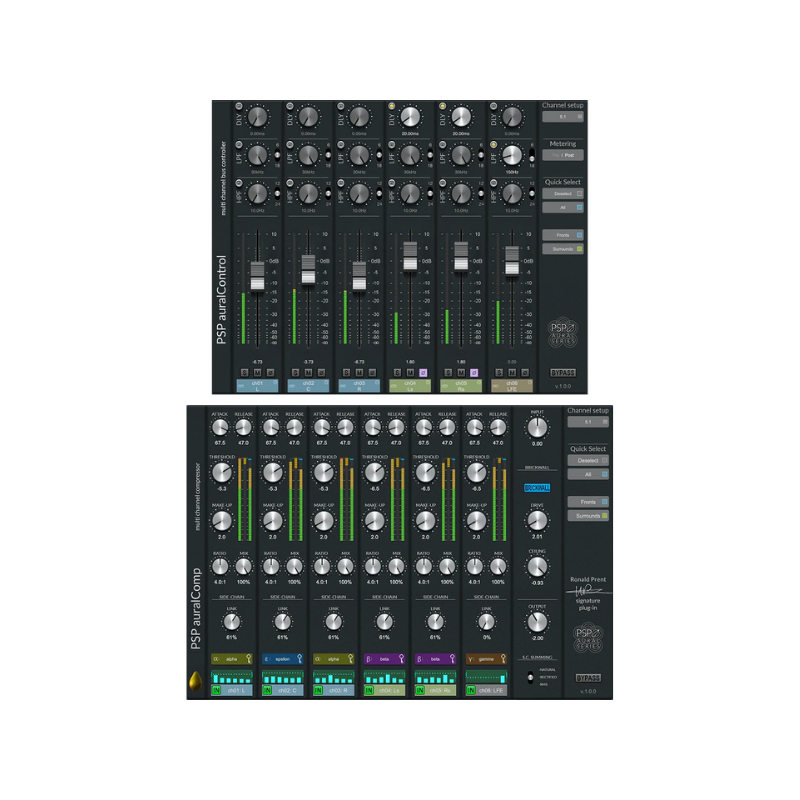Click the link icon on ch01 L label

click(x=241, y=386)
